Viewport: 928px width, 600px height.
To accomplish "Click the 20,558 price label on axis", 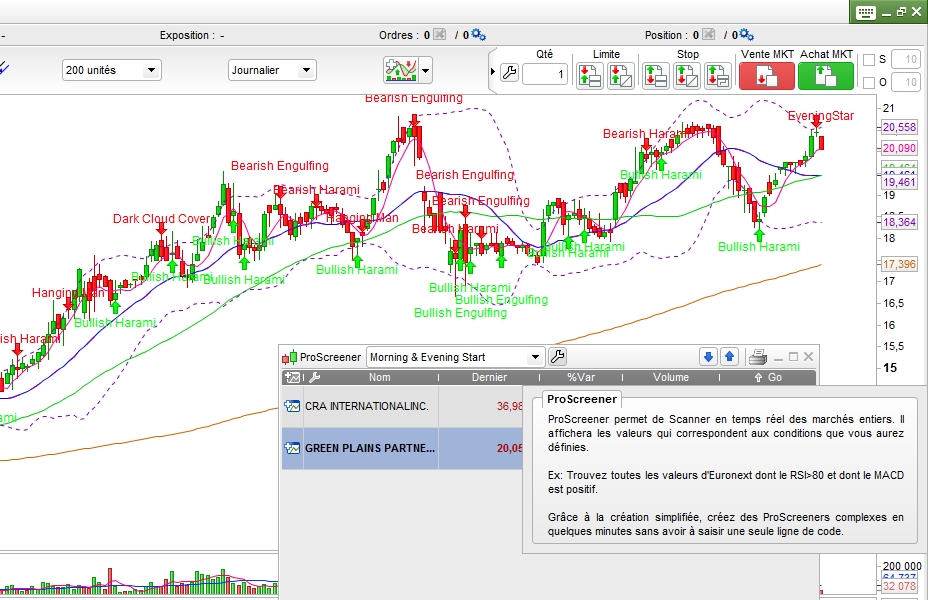I will (898, 127).
